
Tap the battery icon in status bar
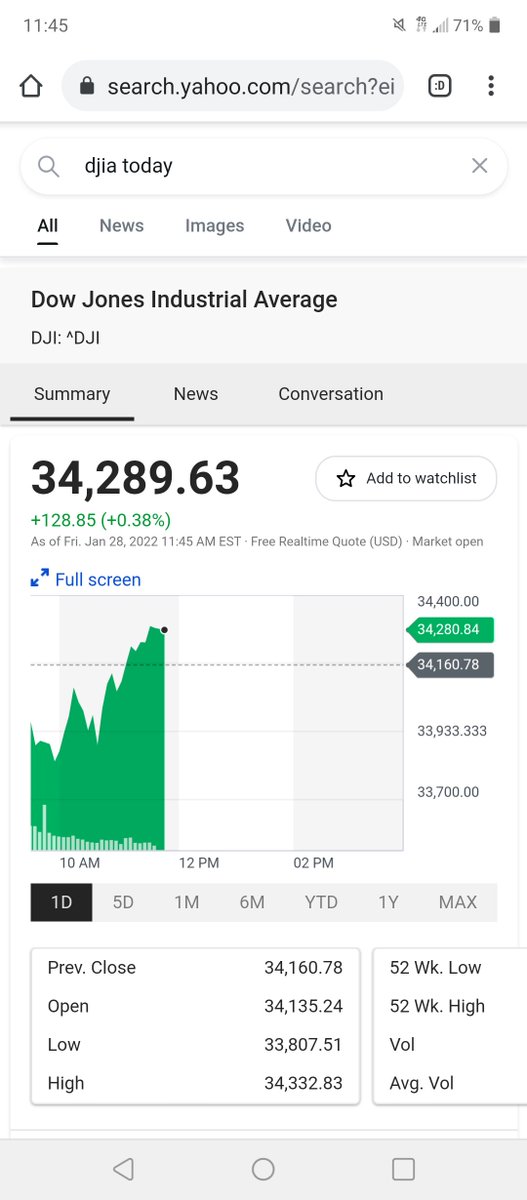[x=496, y=25]
